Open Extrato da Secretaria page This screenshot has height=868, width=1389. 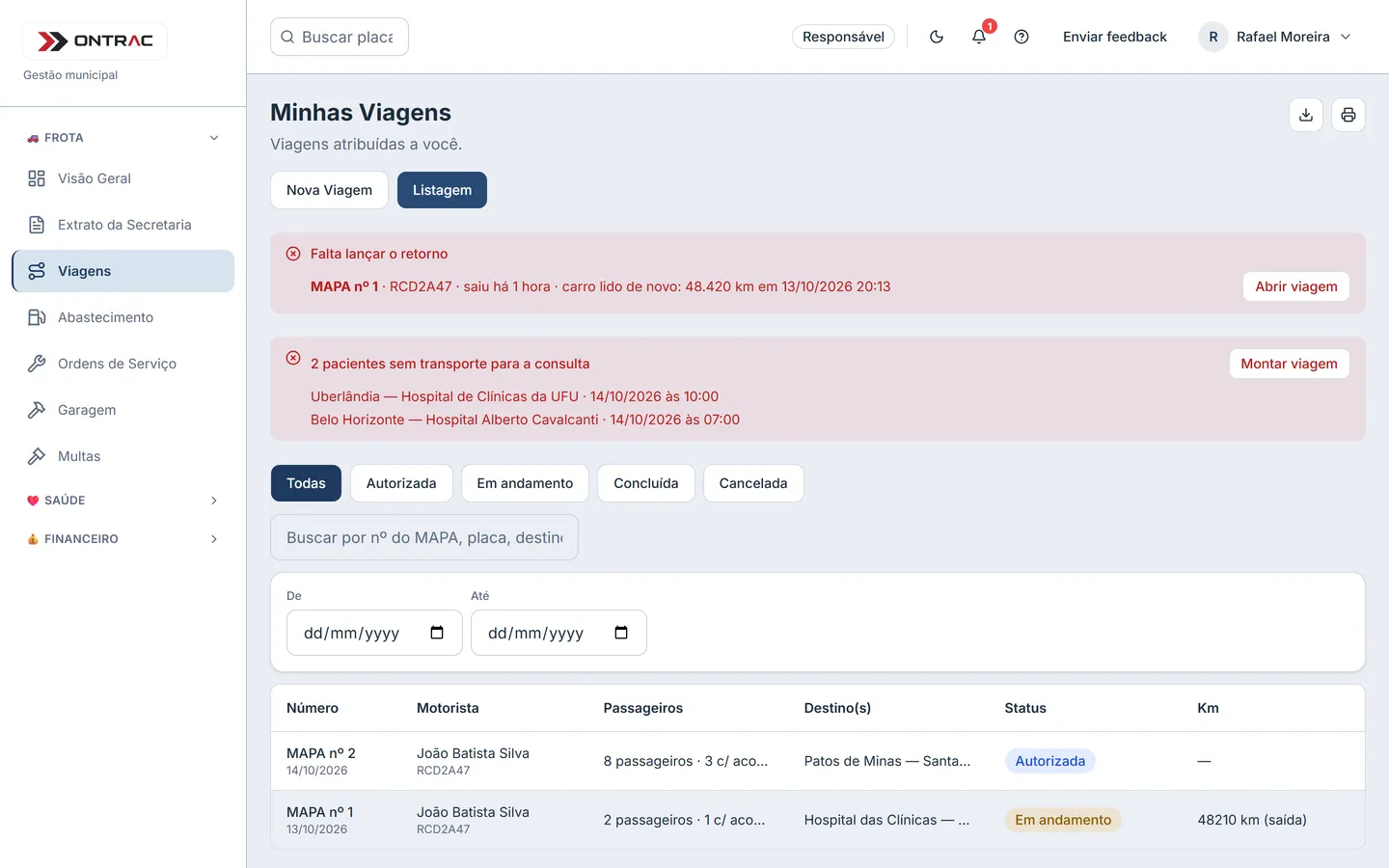123,225
